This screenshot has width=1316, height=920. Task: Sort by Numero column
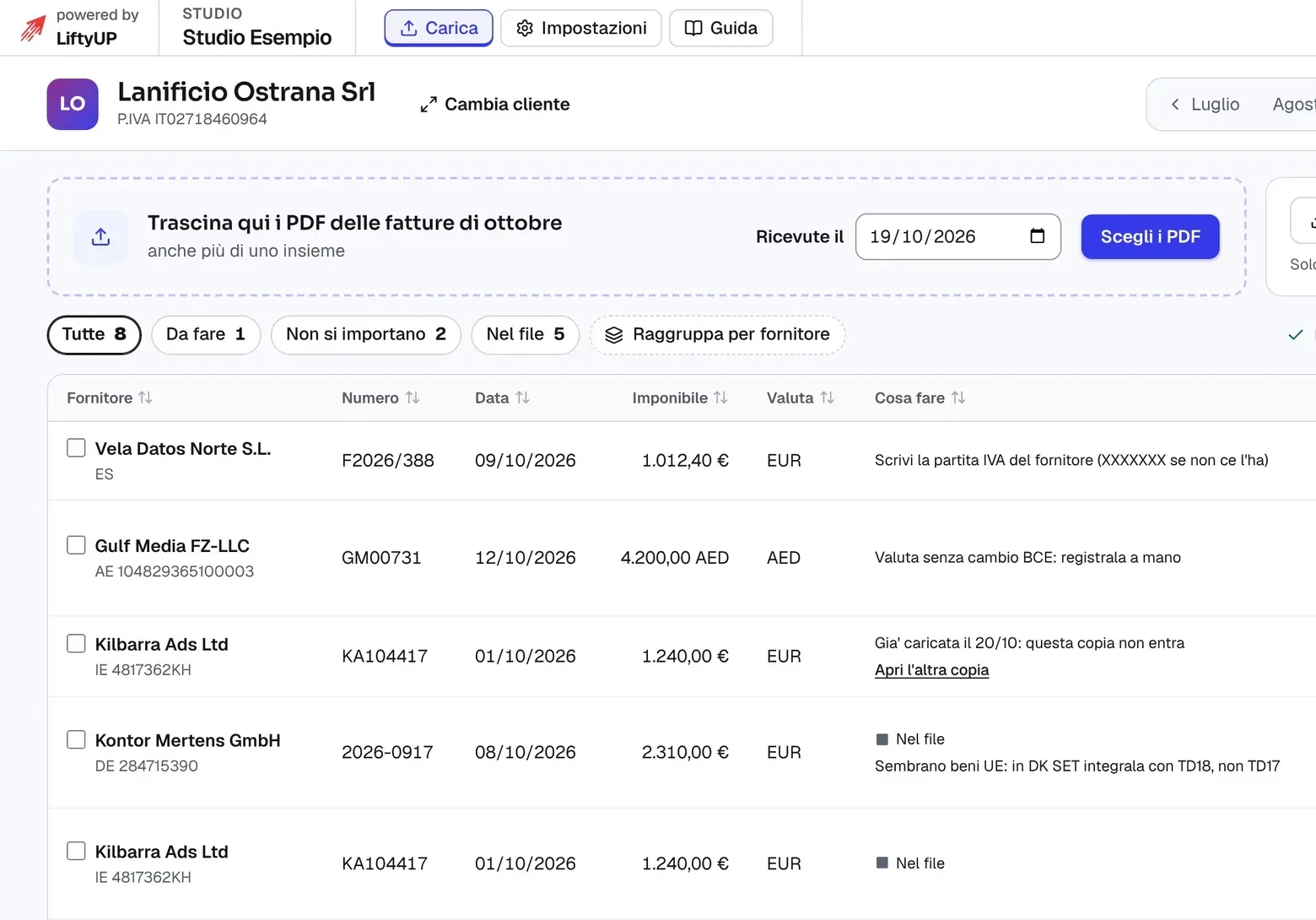(380, 398)
